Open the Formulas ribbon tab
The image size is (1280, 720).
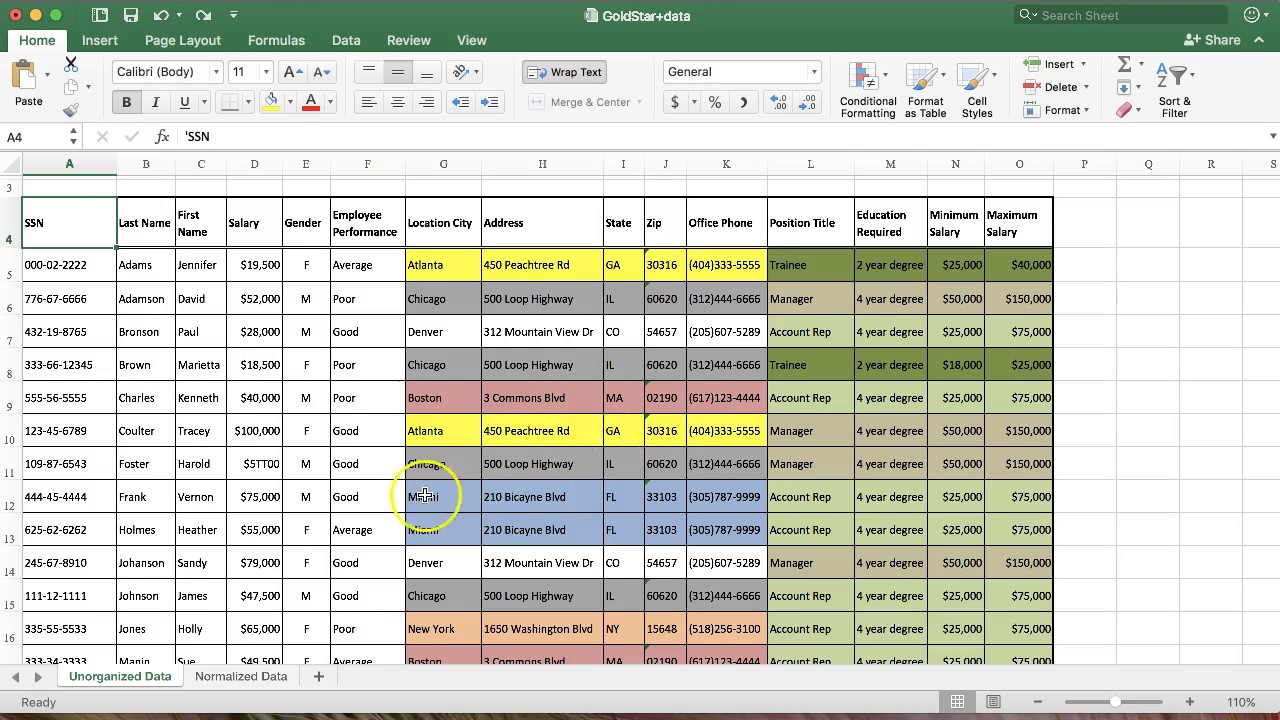tap(276, 40)
